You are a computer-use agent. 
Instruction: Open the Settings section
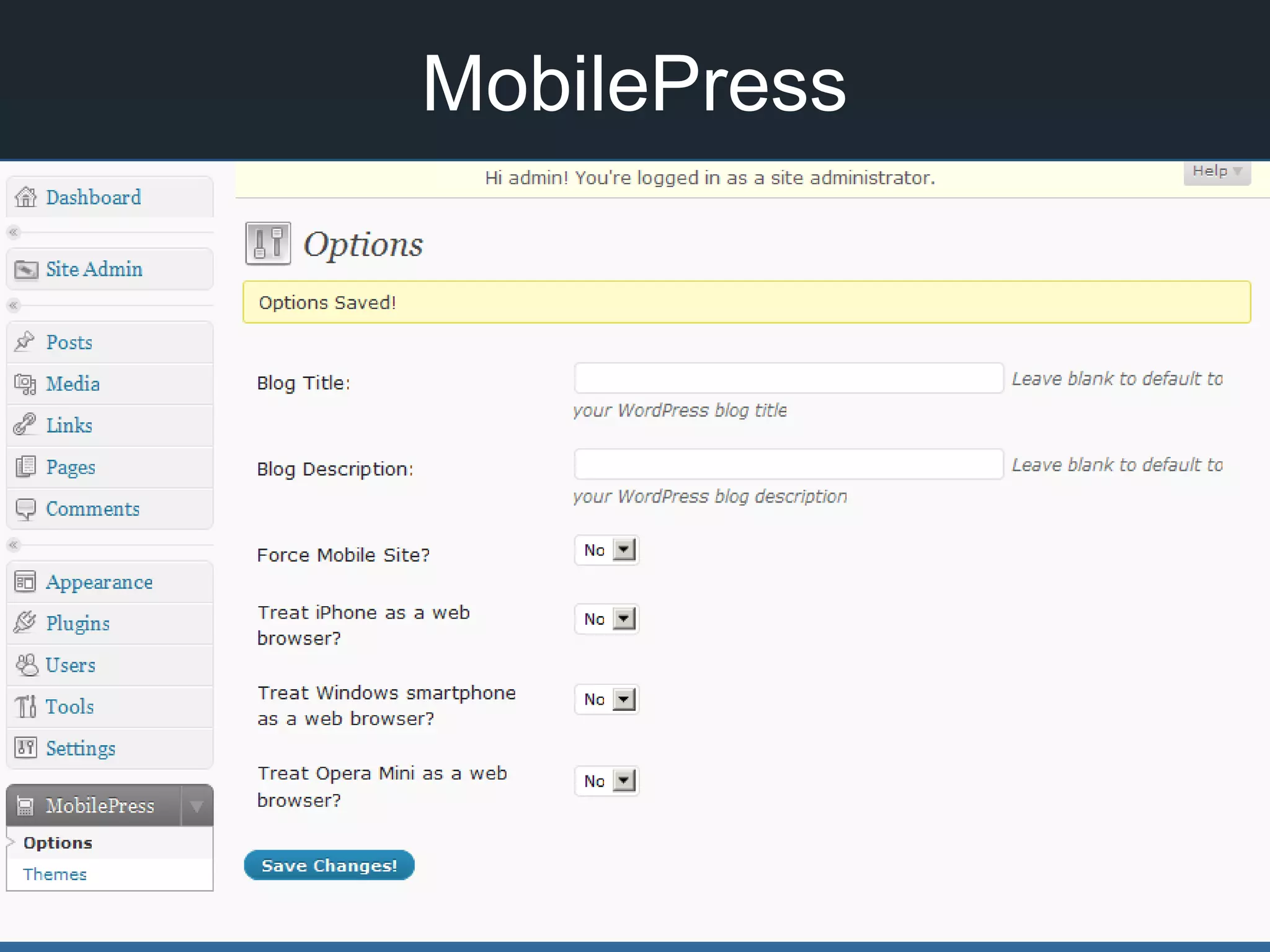coord(110,748)
